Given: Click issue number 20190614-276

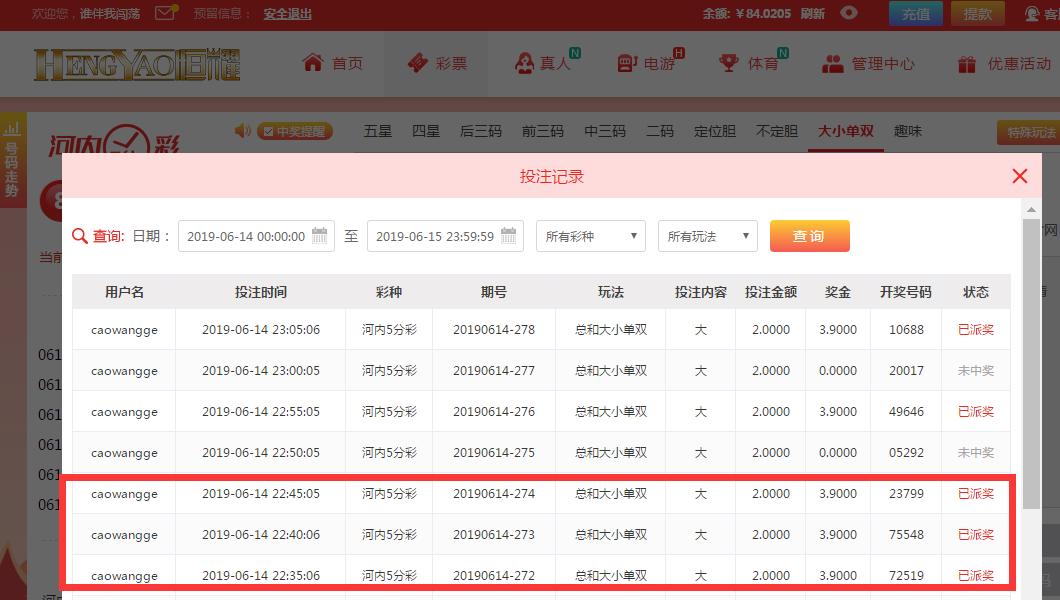Looking at the screenshot, I should click(493, 411).
